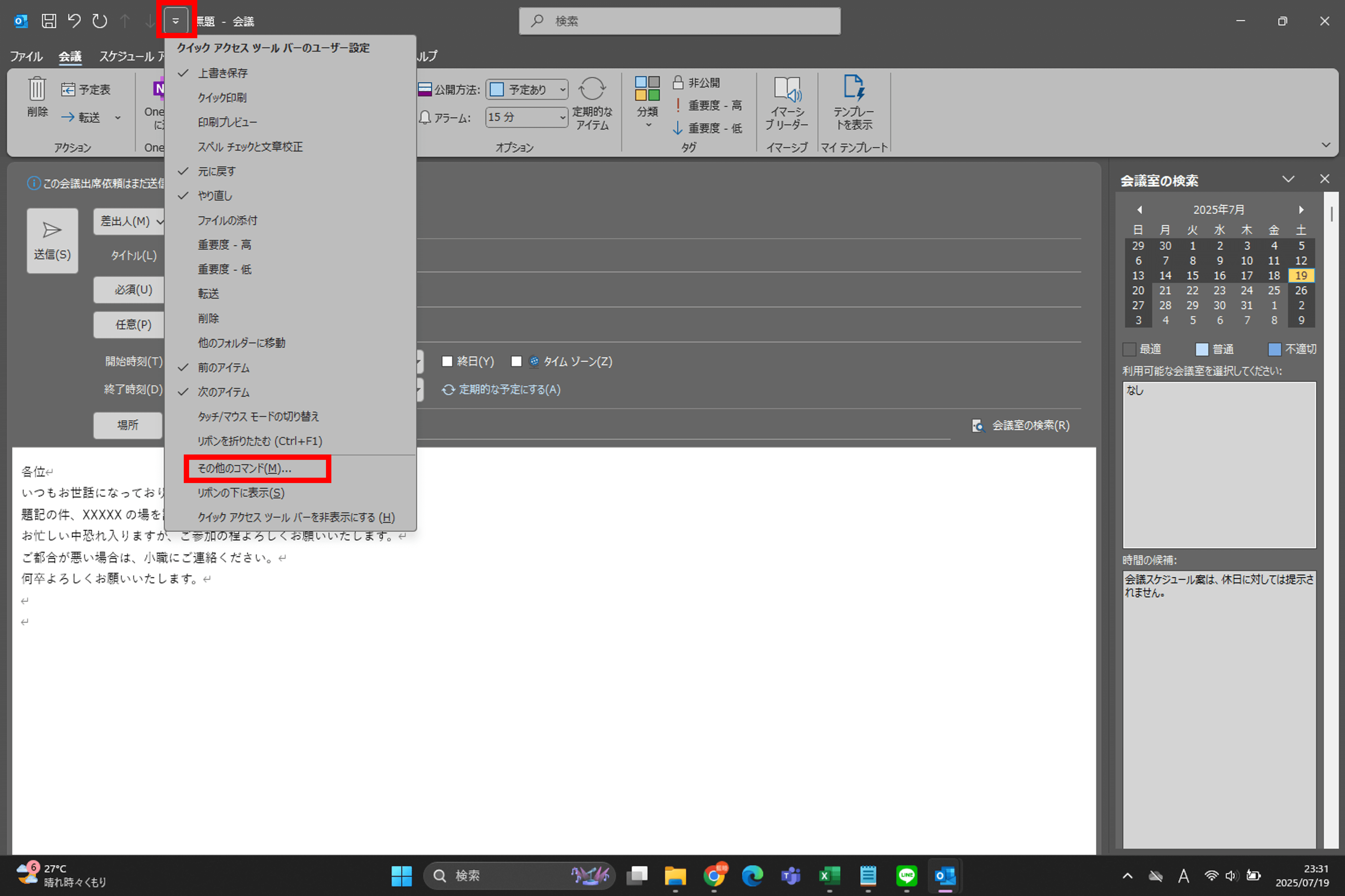Click the Delete trash can icon
Screen dimensions: 1345x896
click(x=37, y=89)
